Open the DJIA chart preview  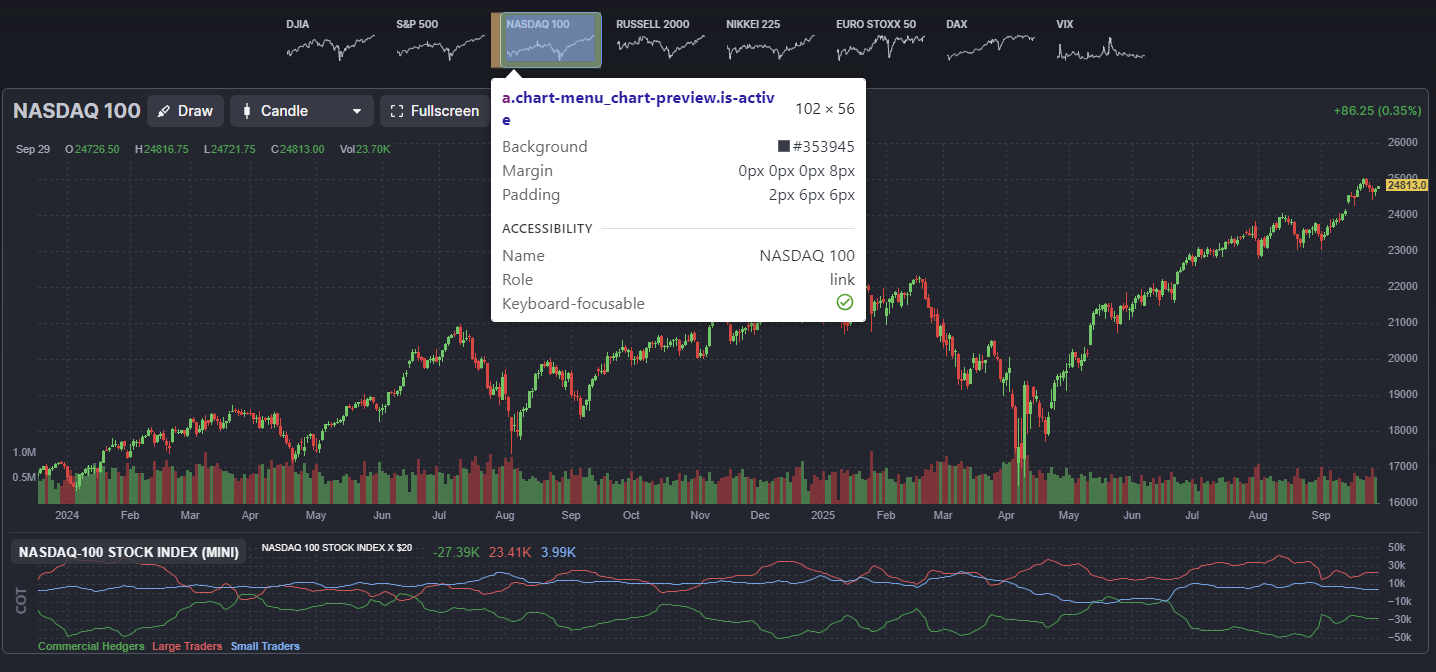330,40
